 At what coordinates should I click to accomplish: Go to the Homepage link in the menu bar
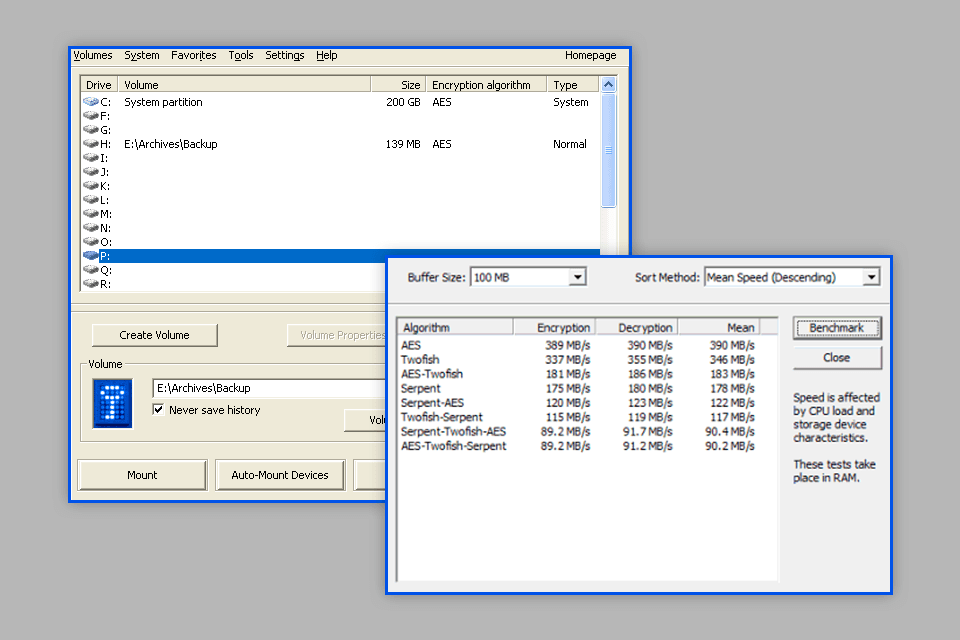click(x=591, y=55)
